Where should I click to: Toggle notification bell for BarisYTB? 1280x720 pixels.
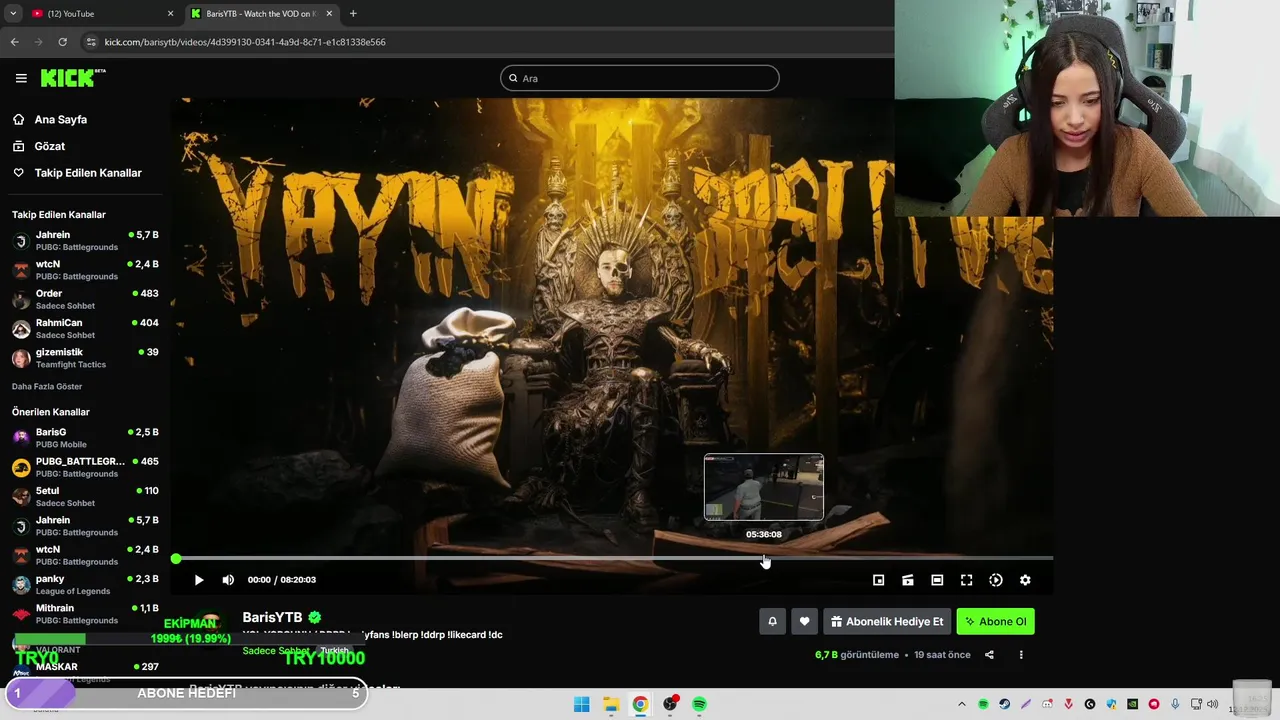pyautogui.click(x=772, y=621)
